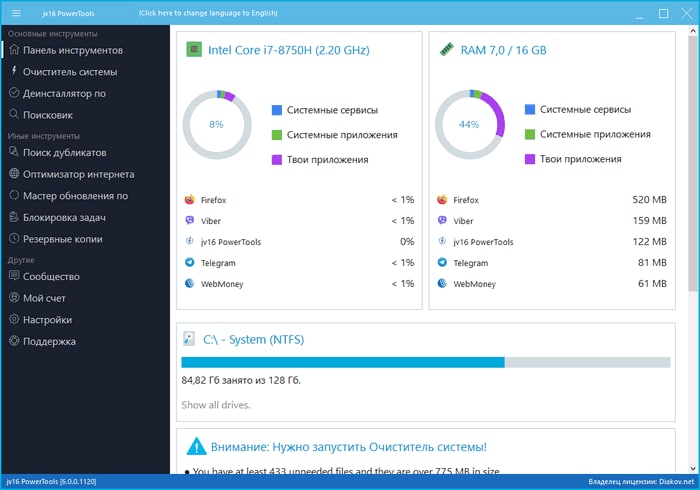Click the version label in status bar
Image resolution: width=700 pixels, height=490 pixels.
tap(51, 482)
